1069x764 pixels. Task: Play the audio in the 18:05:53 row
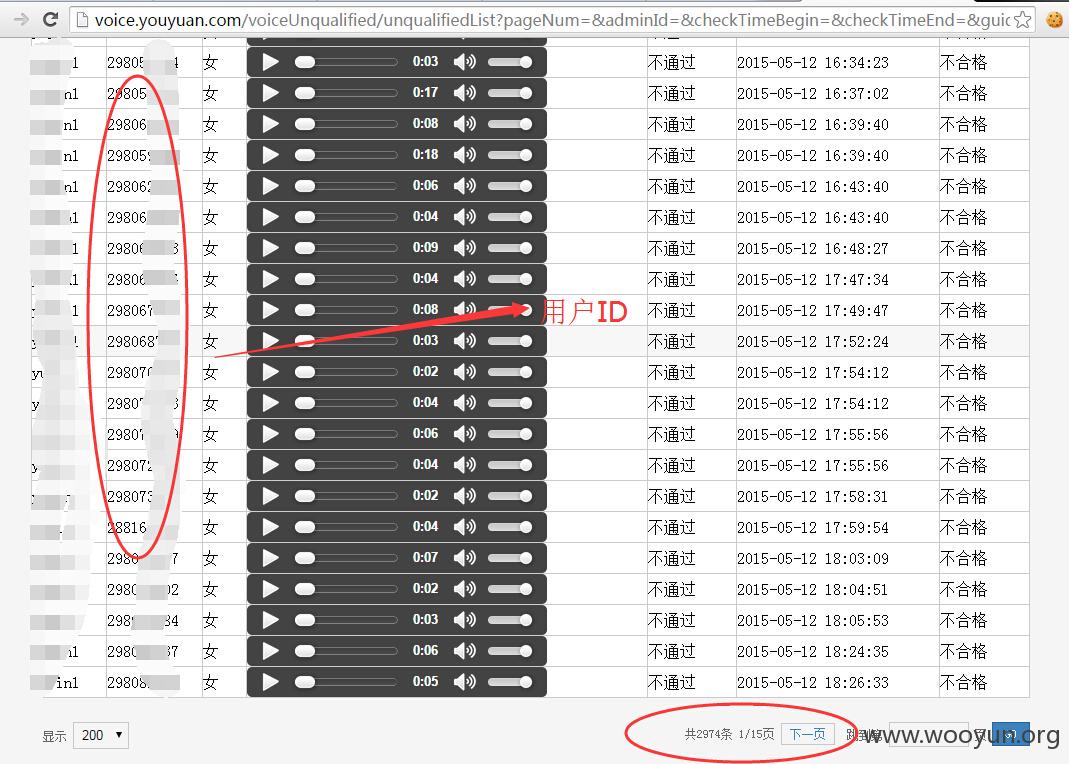[x=270, y=620]
